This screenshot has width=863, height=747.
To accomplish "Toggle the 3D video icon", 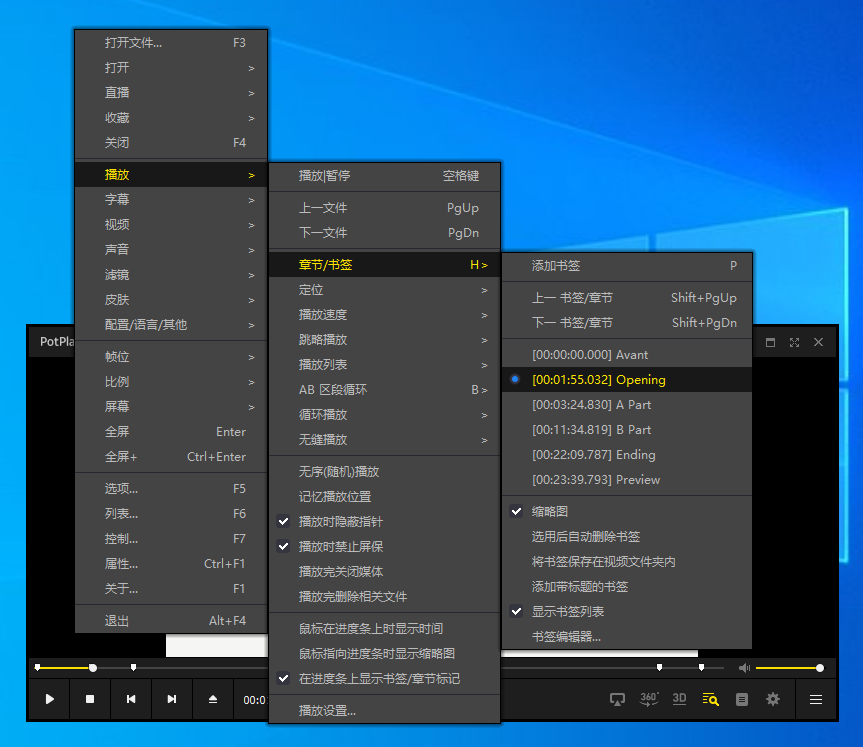I will point(680,699).
